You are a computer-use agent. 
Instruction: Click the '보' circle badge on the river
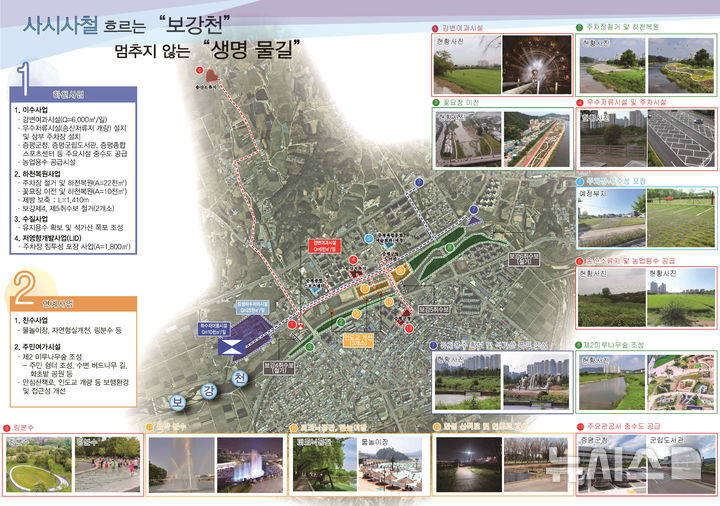(x=177, y=402)
